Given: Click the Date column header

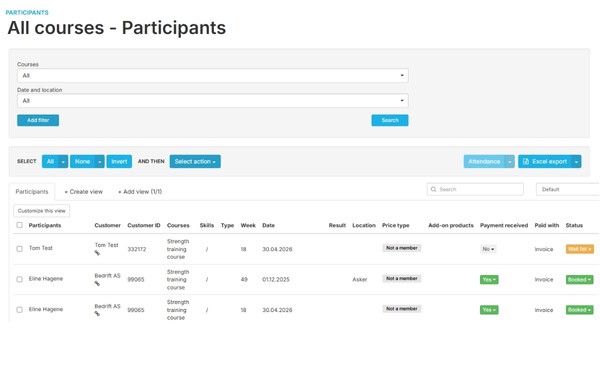Looking at the screenshot, I should 268,225.
